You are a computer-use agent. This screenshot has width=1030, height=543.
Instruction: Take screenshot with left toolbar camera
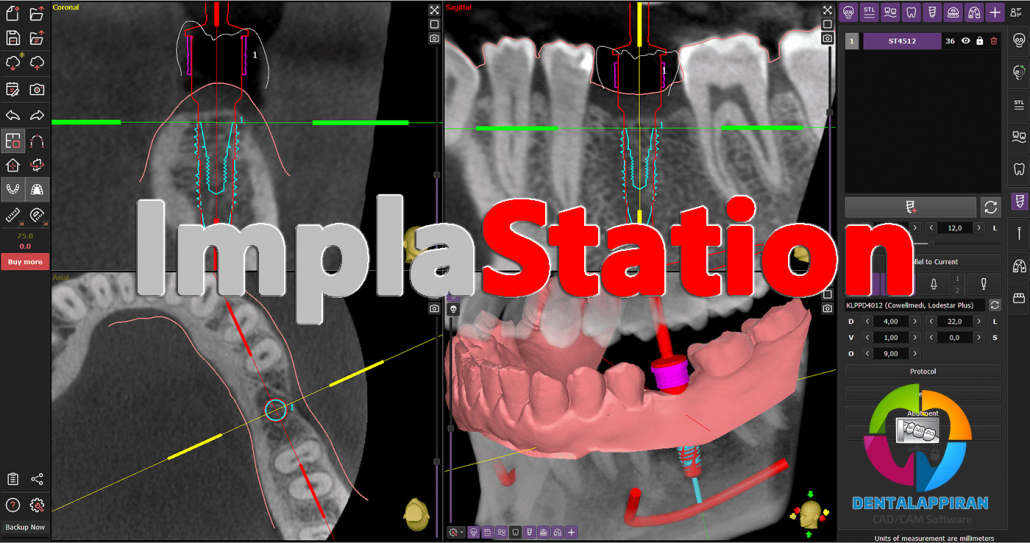(37, 89)
